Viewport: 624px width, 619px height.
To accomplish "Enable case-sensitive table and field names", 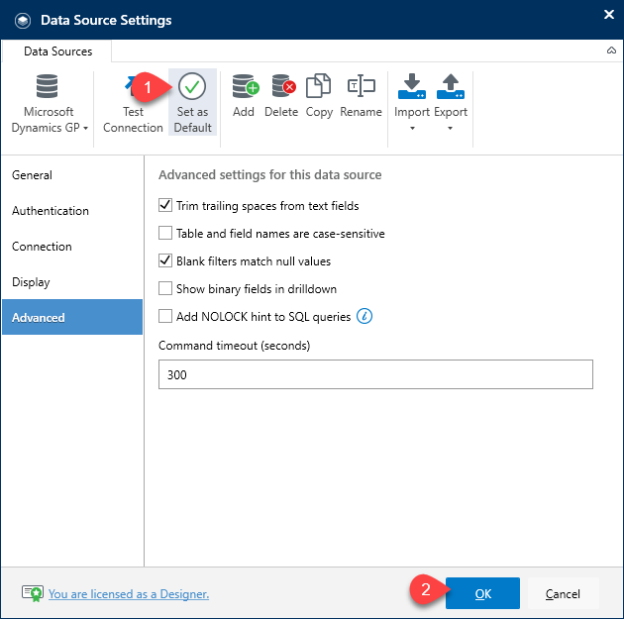I will [165, 233].
